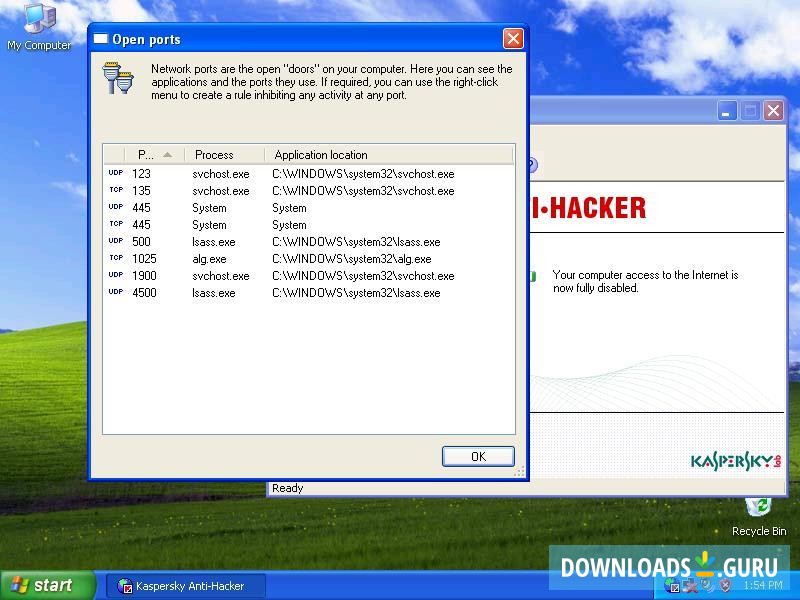800x600 pixels.
Task: Click Kaspersky Anti-Hacker taskbar button
Action: (x=186, y=586)
